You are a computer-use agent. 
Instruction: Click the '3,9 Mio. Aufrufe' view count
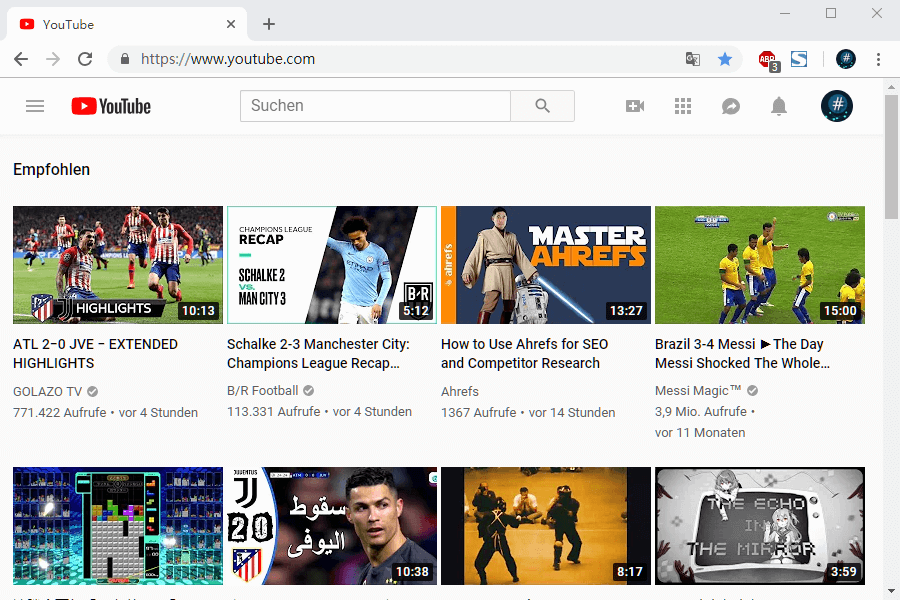pyautogui.click(x=701, y=412)
